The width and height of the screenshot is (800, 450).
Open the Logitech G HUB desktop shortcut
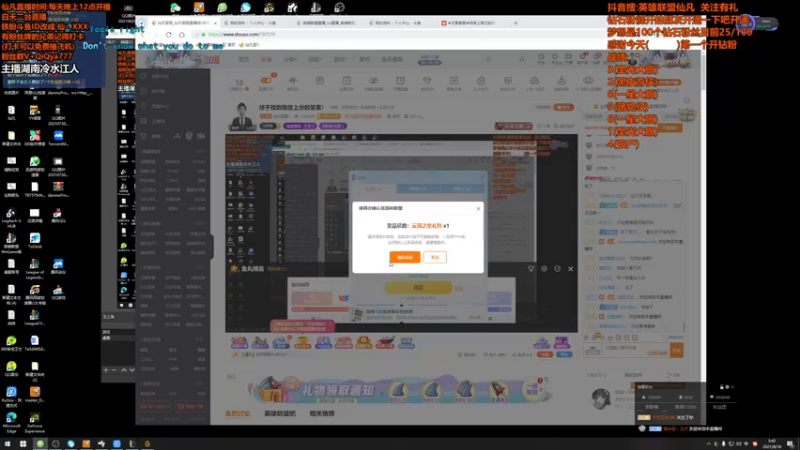pyautogui.click(x=11, y=216)
